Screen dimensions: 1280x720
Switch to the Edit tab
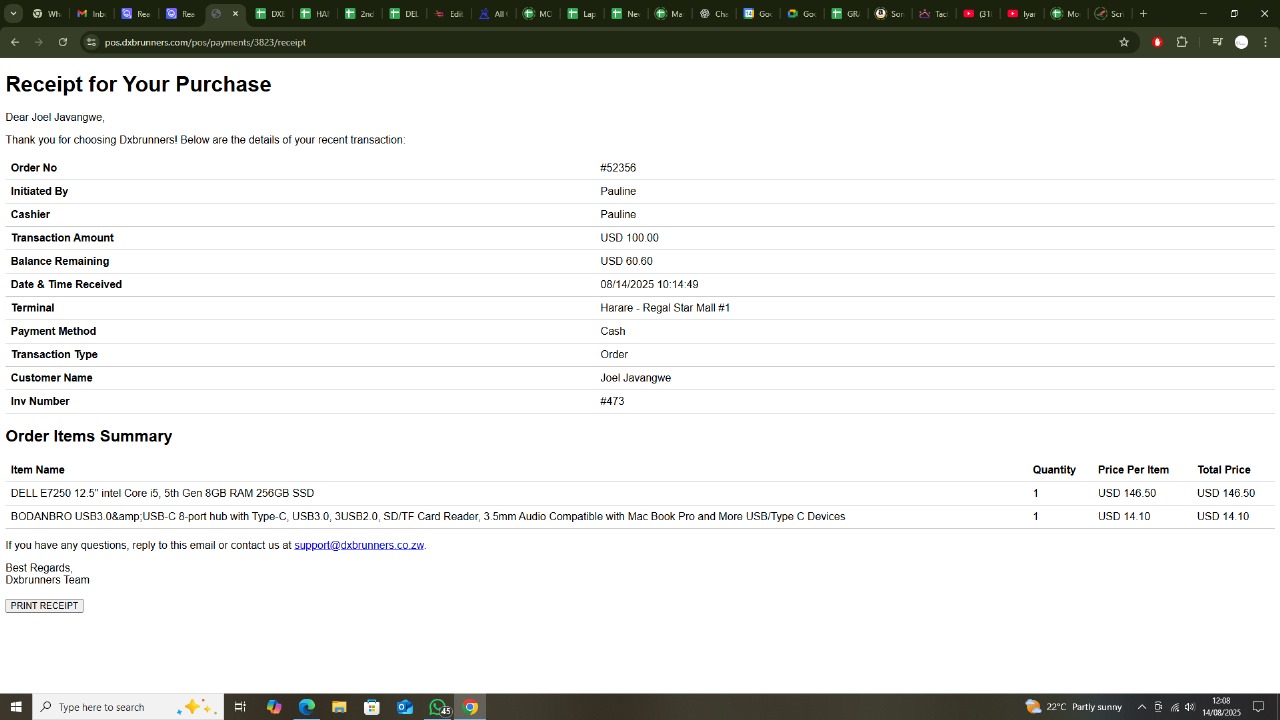click(449, 14)
